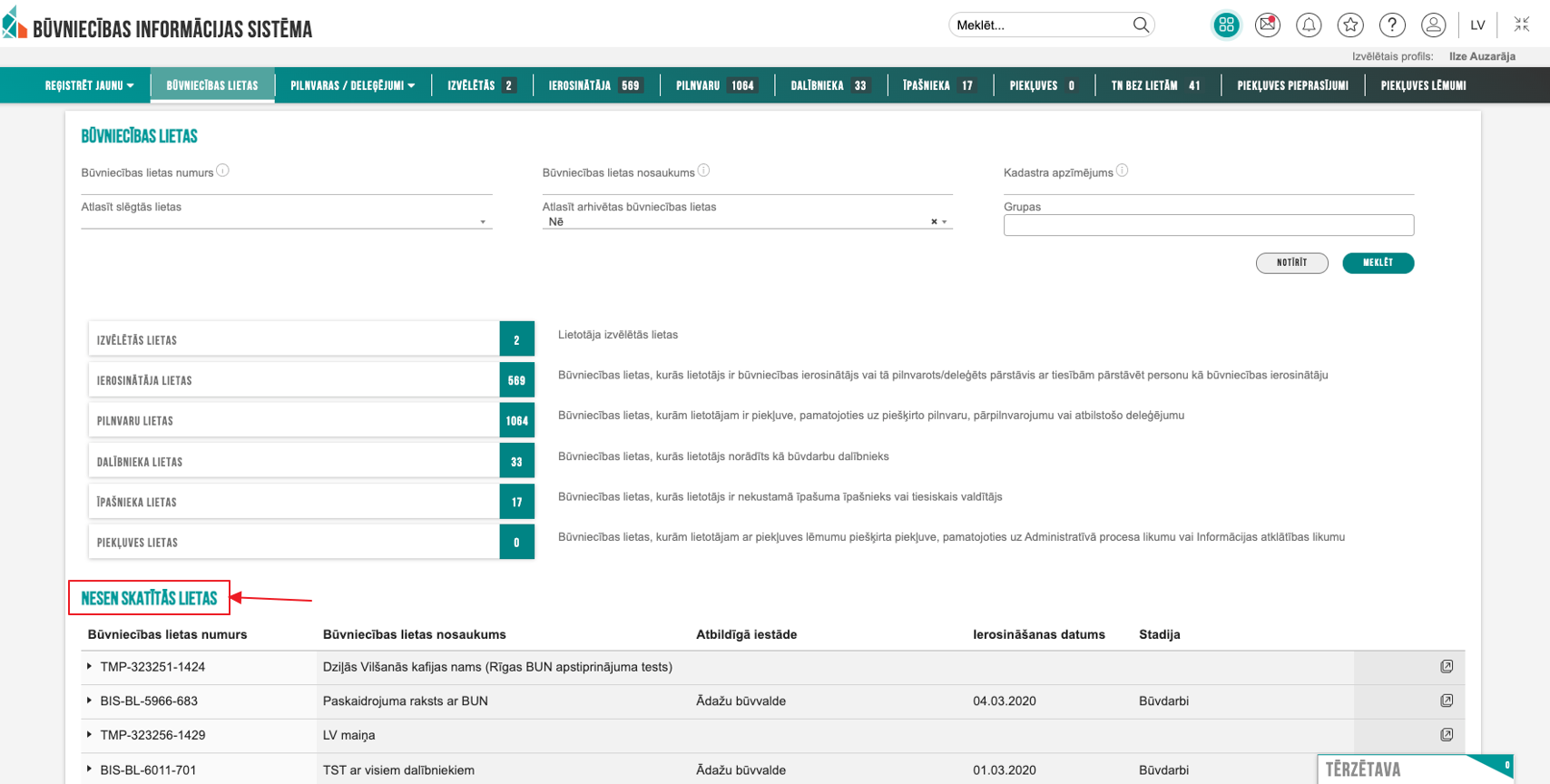This screenshot has width=1550, height=784.
Task: Open Dalībnieka lietas list
Action: coord(311,461)
